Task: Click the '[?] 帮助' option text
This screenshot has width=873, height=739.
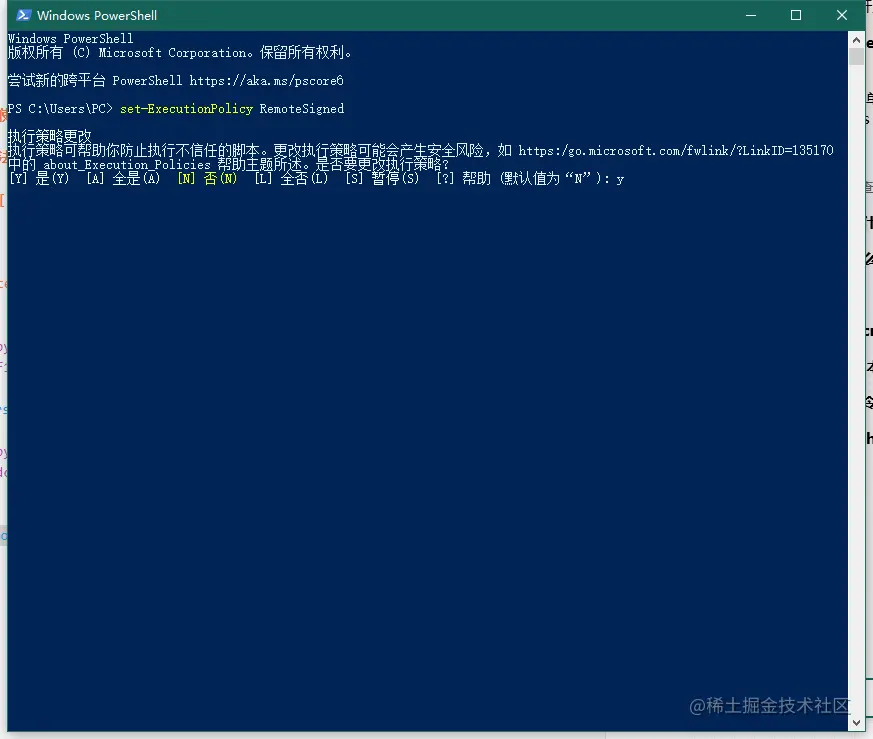Action: click(463, 179)
